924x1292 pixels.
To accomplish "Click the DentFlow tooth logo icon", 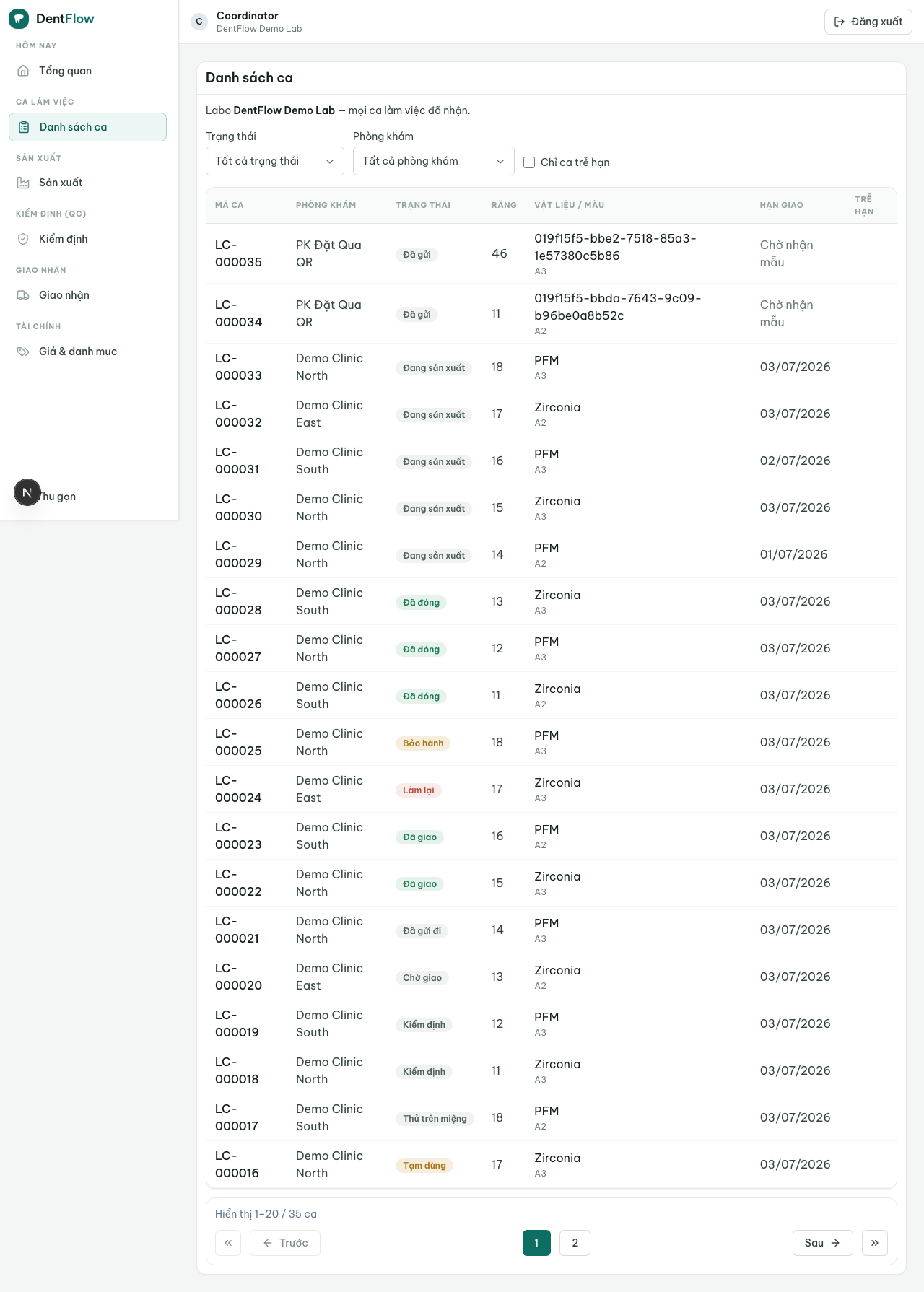I will (x=19, y=19).
